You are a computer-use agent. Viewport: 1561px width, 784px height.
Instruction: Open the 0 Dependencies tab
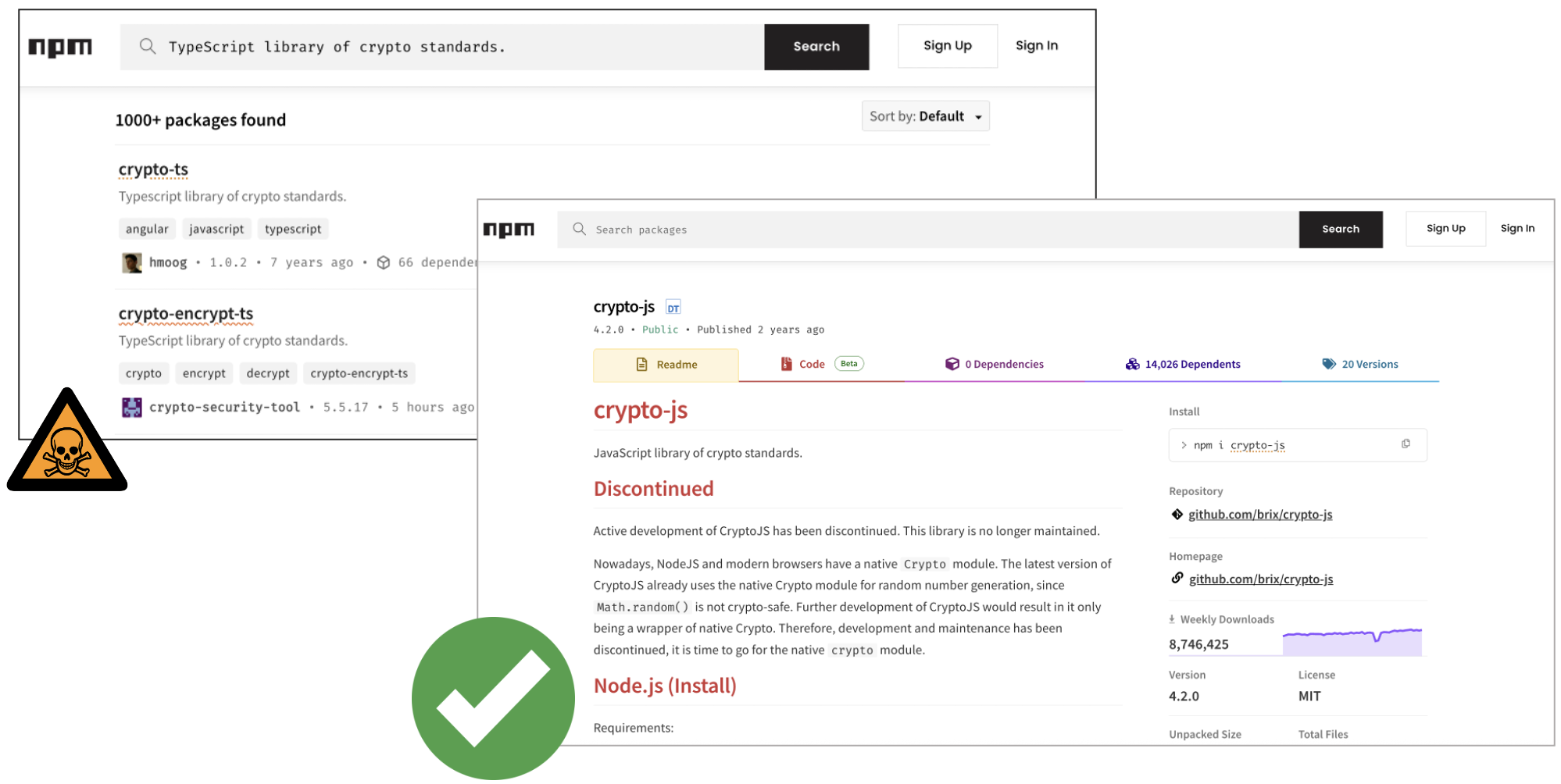pos(995,364)
